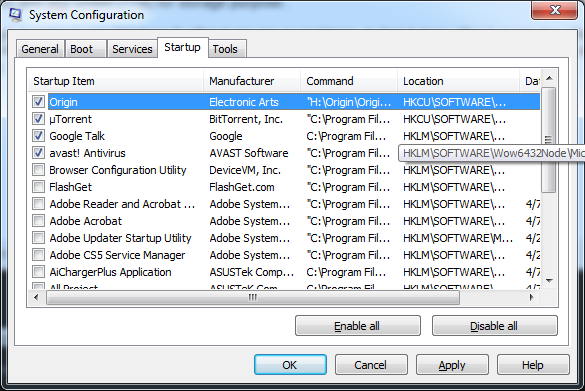Select the Startup tab
This screenshot has width=585, height=391.
click(x=182, y=47)
